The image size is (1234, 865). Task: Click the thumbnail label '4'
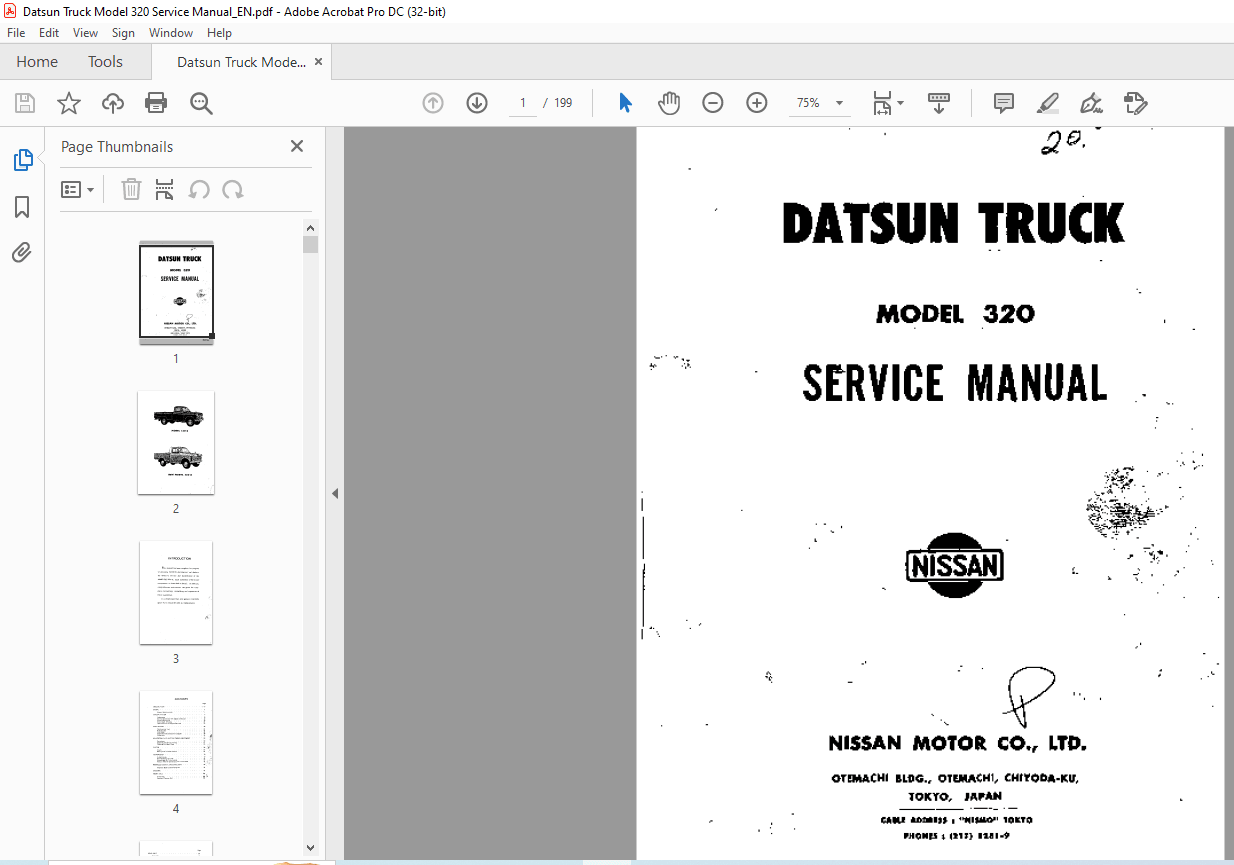pyautogui.click(x=176, y=808)
